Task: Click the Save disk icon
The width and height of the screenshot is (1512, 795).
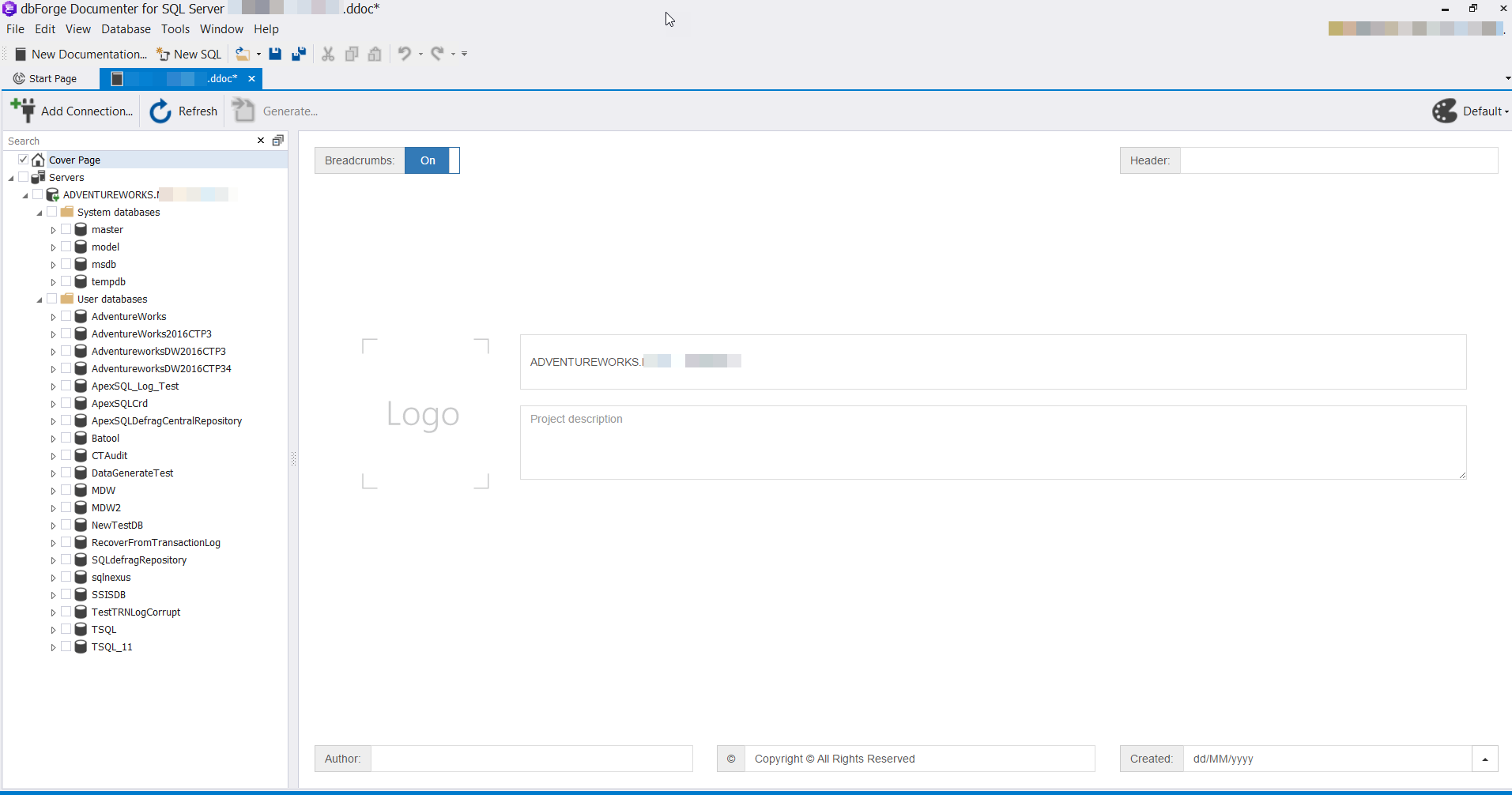Action: coord(275,54)
